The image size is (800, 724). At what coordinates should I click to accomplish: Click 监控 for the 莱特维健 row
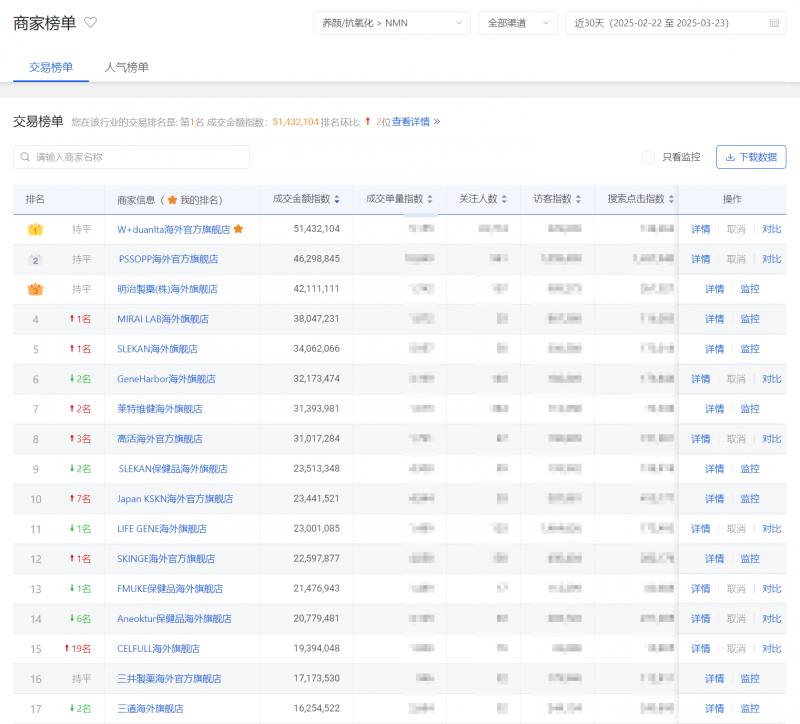[750, 409]
